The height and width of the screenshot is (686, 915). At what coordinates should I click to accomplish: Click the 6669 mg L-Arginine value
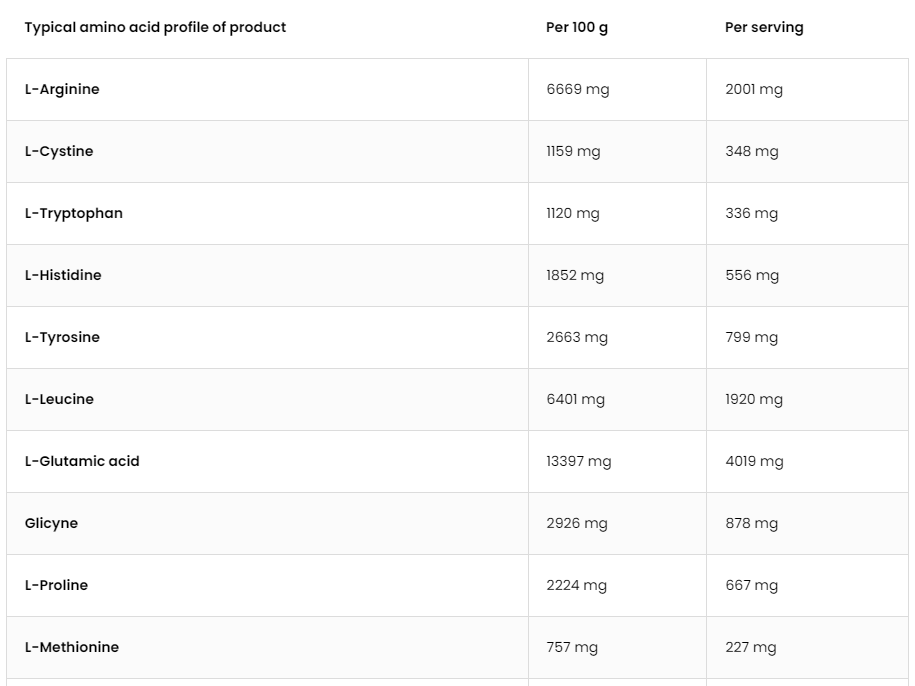pos(577,89)
